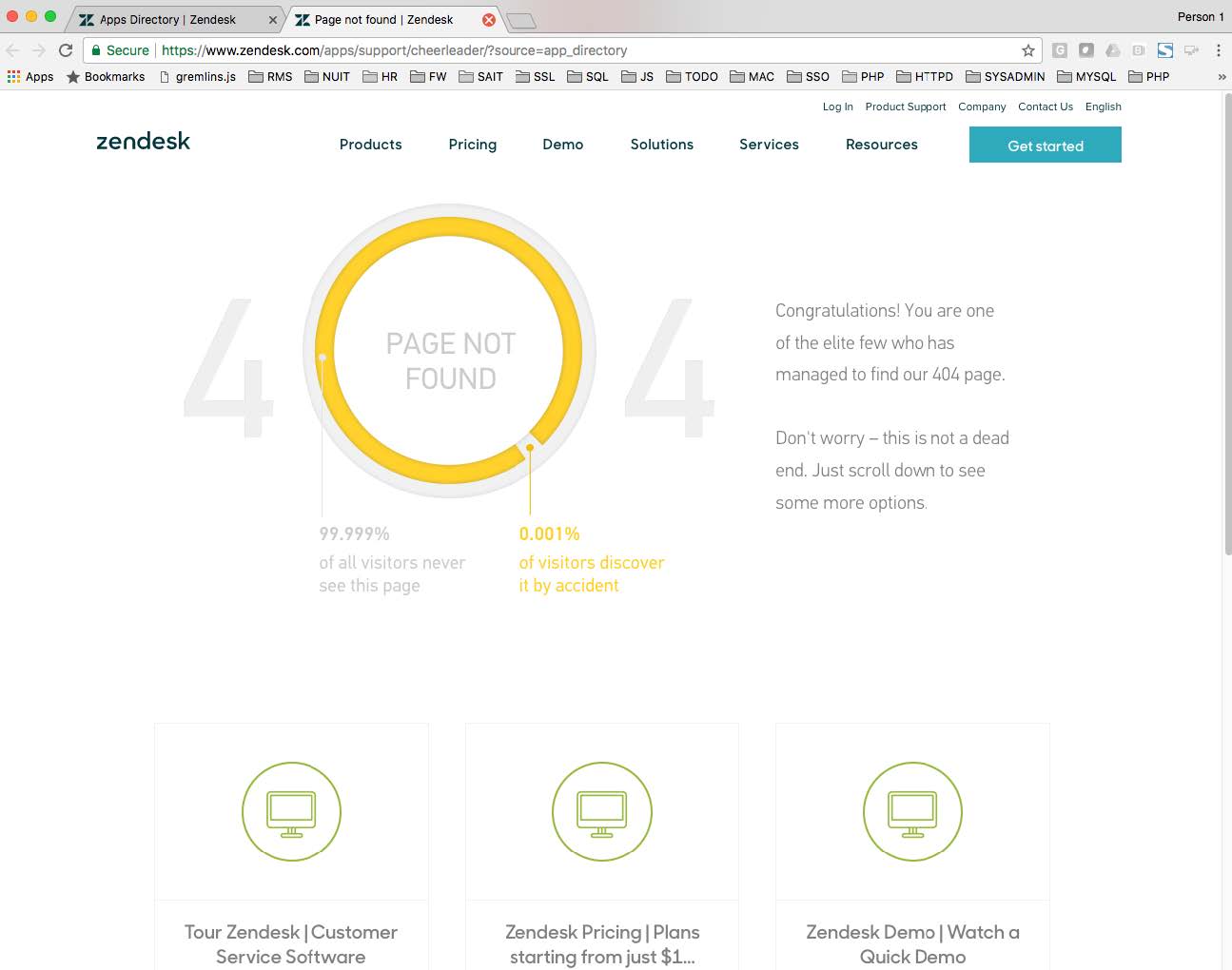This screenshot has height=970, width=1232.
Task: Open Chrome's three-dot menu
Action: [1218, 50]
